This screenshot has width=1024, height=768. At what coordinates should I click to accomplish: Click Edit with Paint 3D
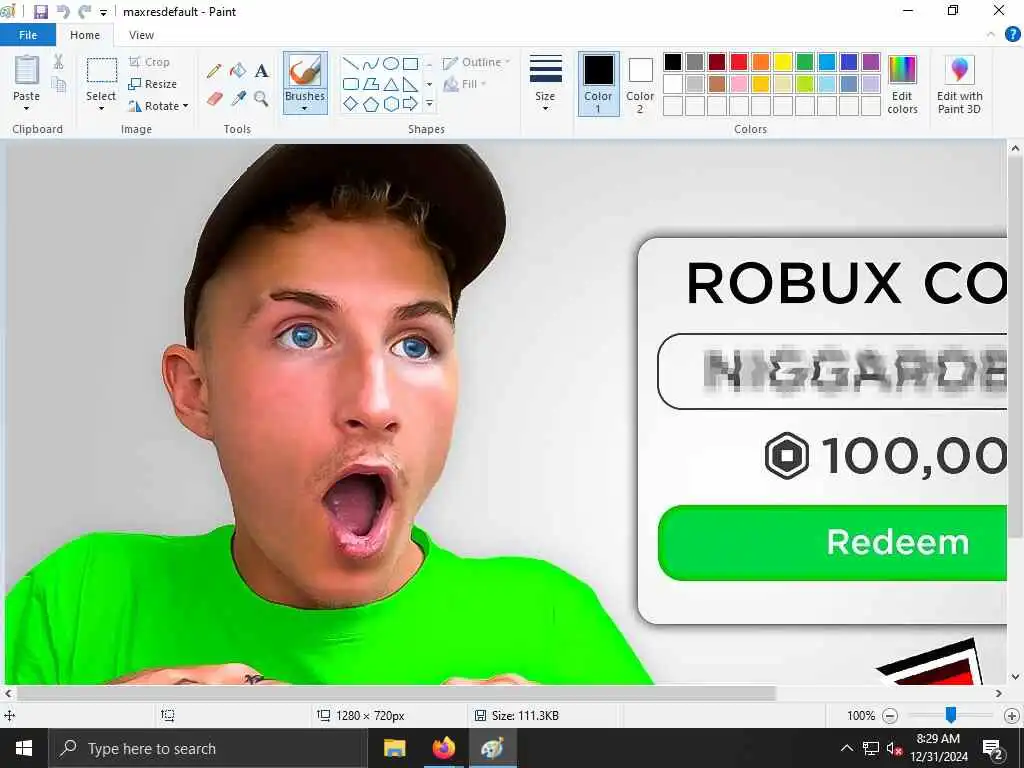click(959, 85)
